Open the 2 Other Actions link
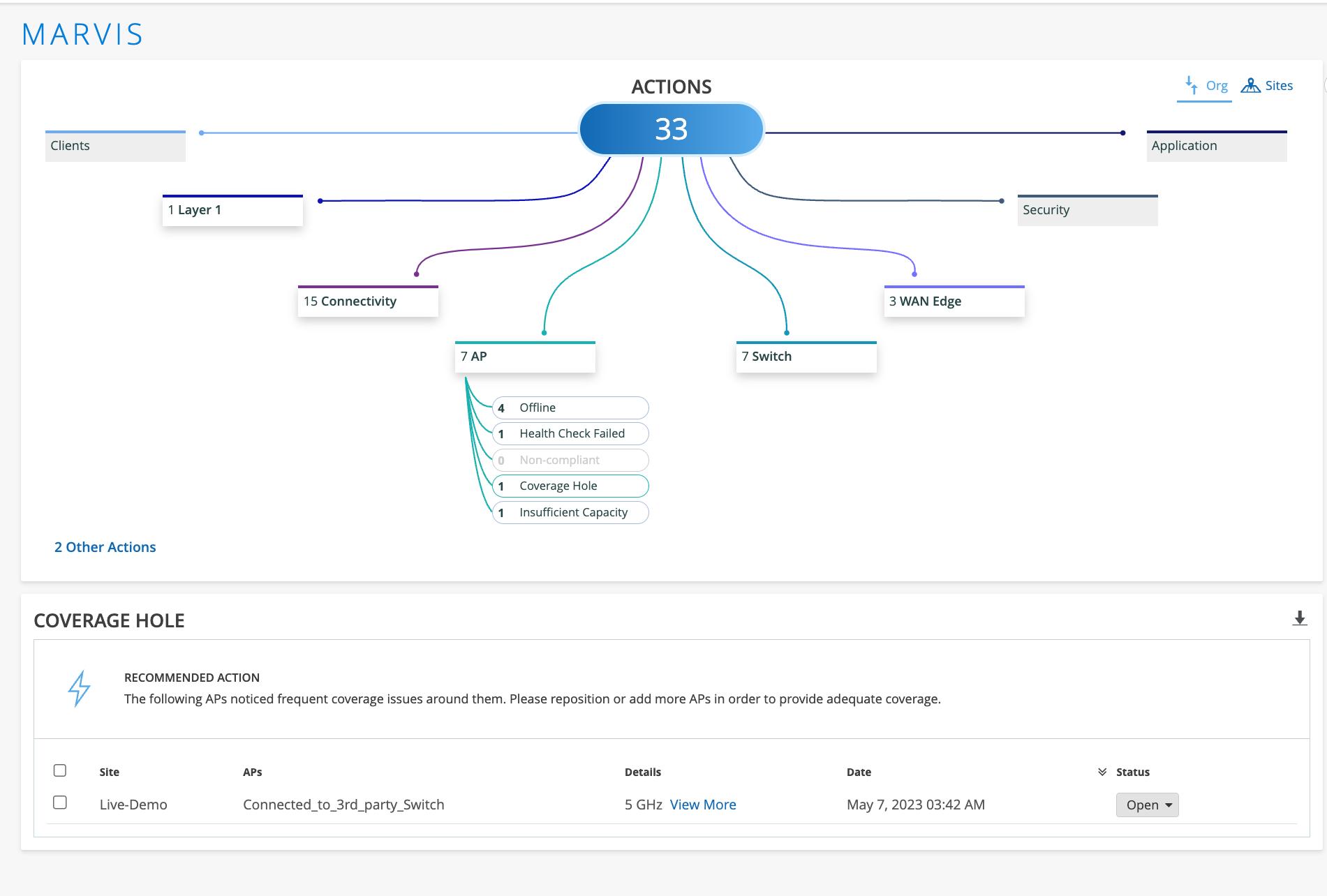1327x896 pixels. 105,547
